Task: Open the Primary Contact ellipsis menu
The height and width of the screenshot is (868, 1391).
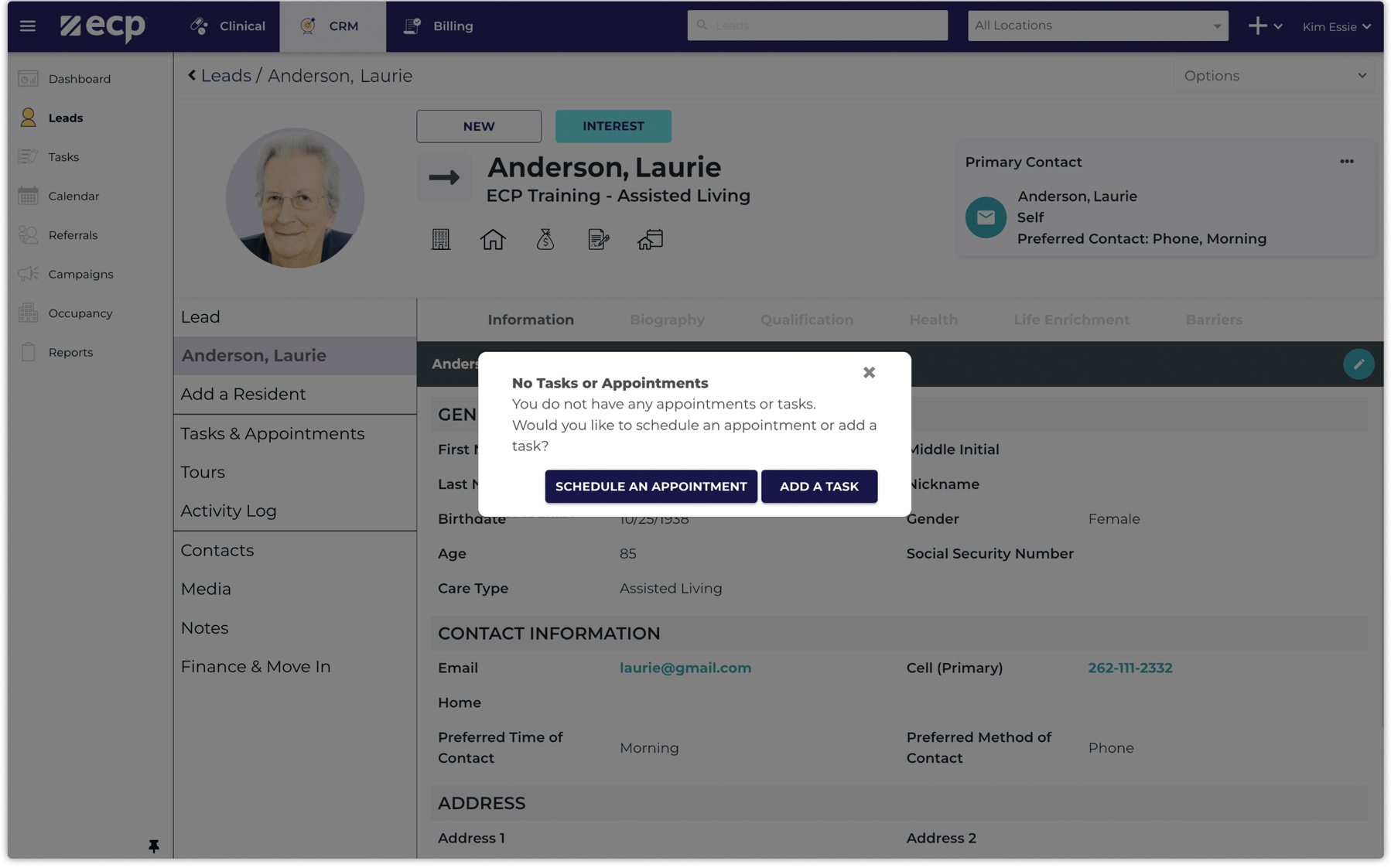Action: click(1347, 161)
